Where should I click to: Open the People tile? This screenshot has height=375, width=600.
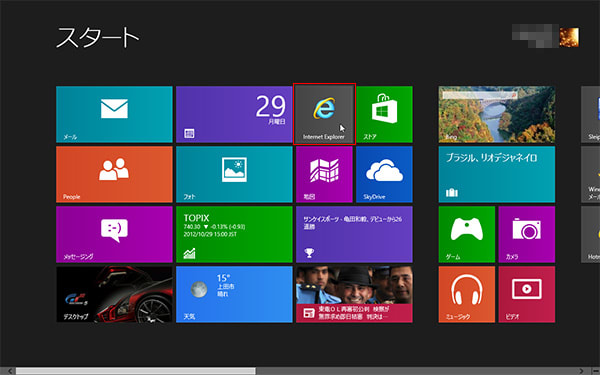[114, 174]
